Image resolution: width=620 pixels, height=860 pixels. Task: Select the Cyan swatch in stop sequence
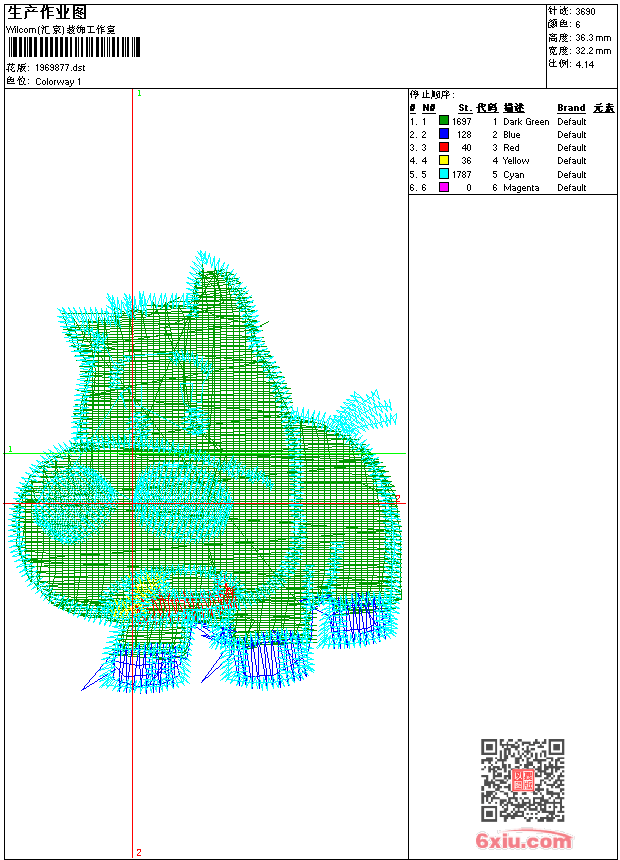click(x=443, y=174)
